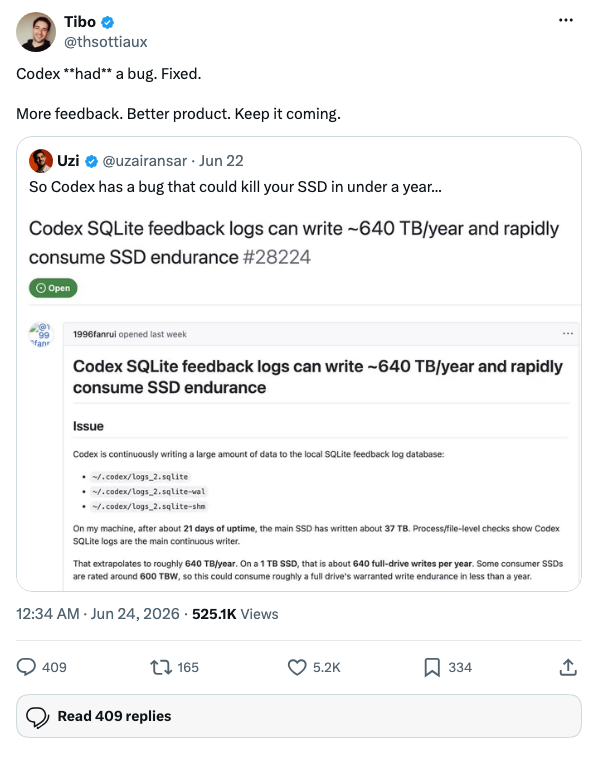598x762 pixels.
Task: Click Uzi's avatar in the quoted tweet
Action: tap(41, 161)
